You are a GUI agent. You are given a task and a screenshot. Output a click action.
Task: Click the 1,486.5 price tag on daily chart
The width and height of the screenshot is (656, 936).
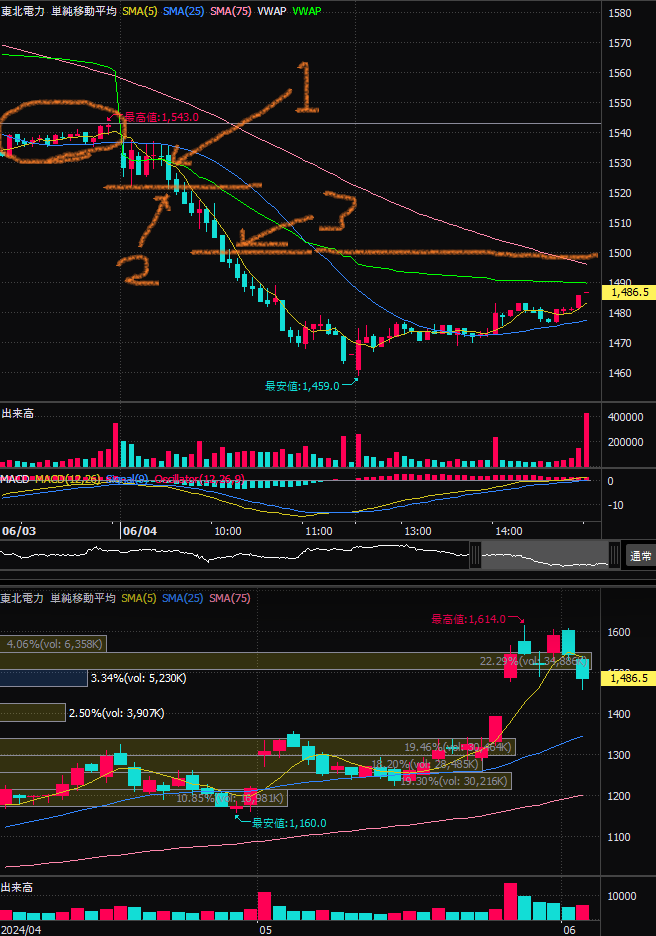click(x=629, y=678)
